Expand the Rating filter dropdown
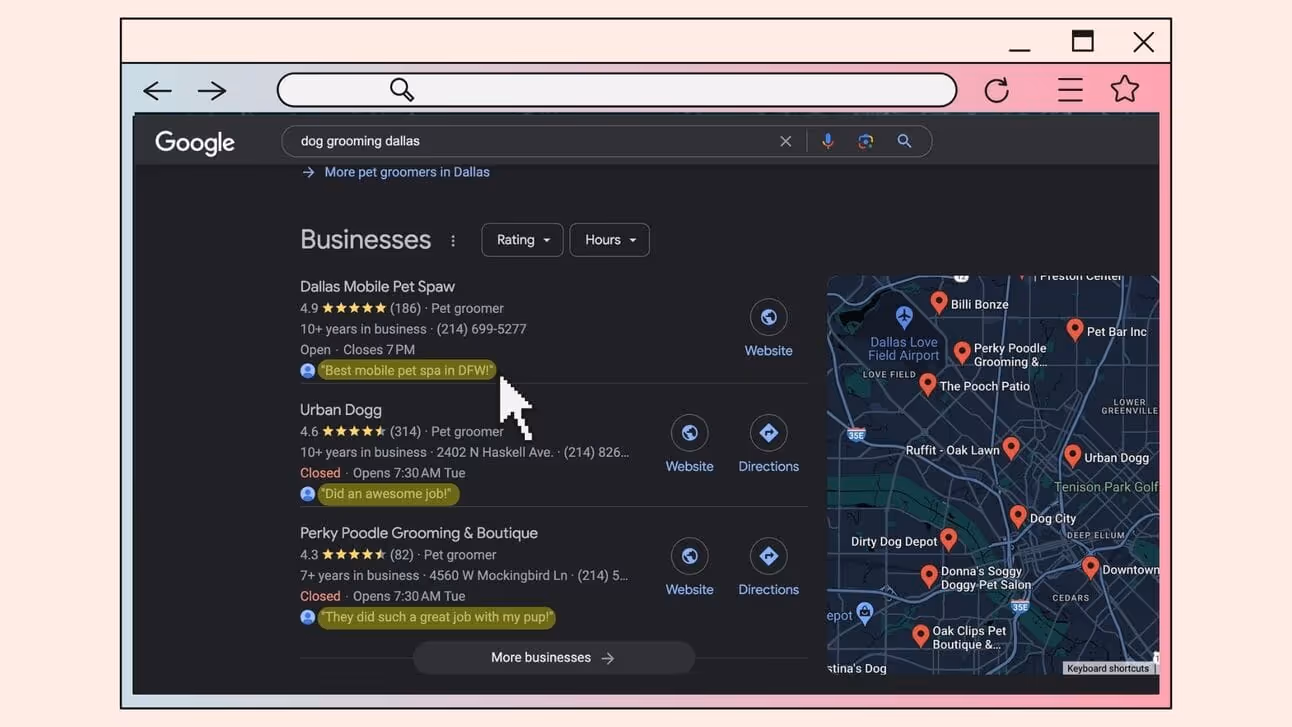 click(522, 240)
